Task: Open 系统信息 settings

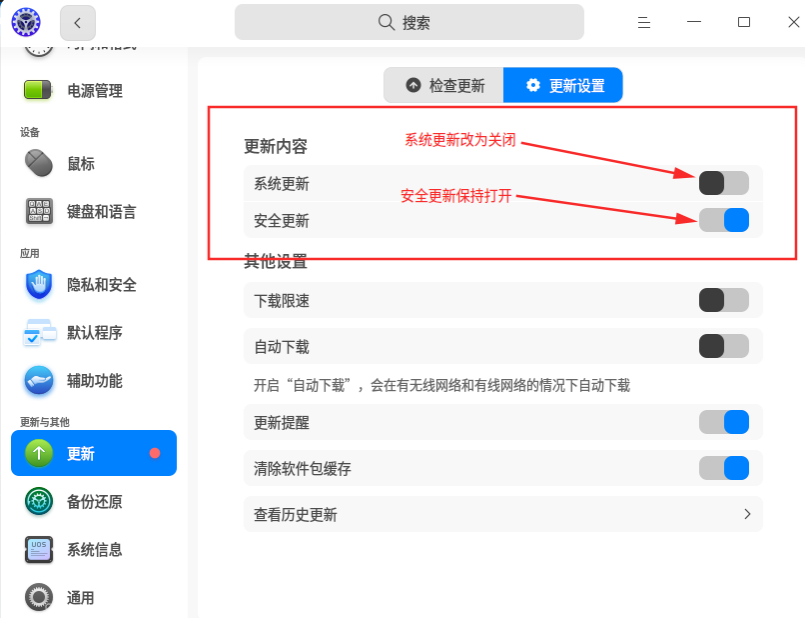Action: coord(94,550)
